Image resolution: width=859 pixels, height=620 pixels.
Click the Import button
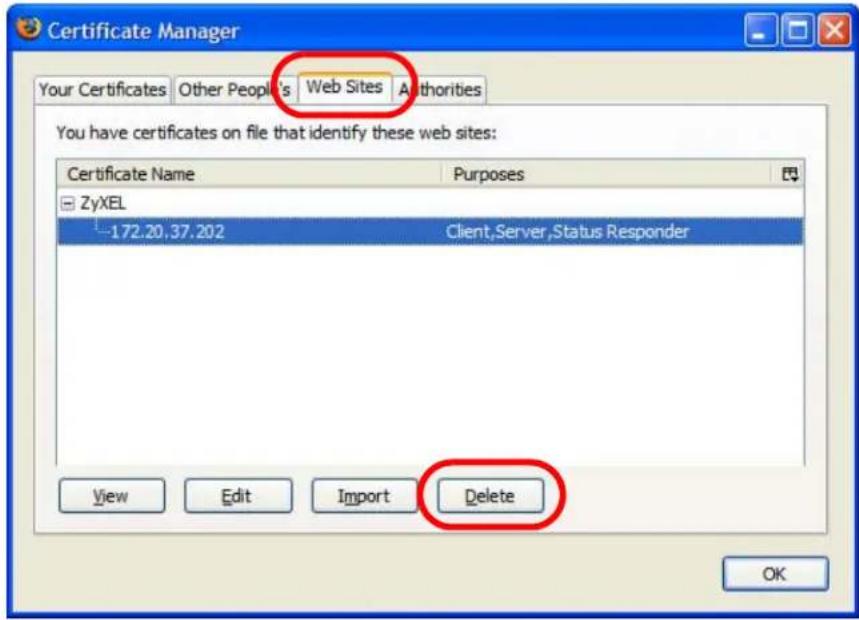tap(364, 496)
